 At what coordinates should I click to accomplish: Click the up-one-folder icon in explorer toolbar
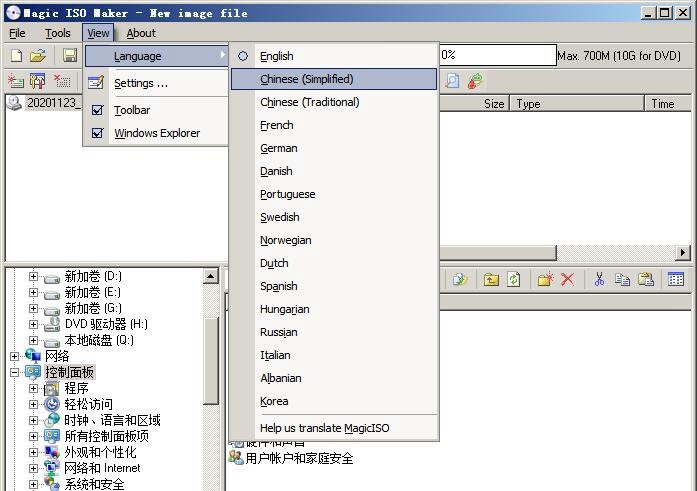[x=491, y=279]
